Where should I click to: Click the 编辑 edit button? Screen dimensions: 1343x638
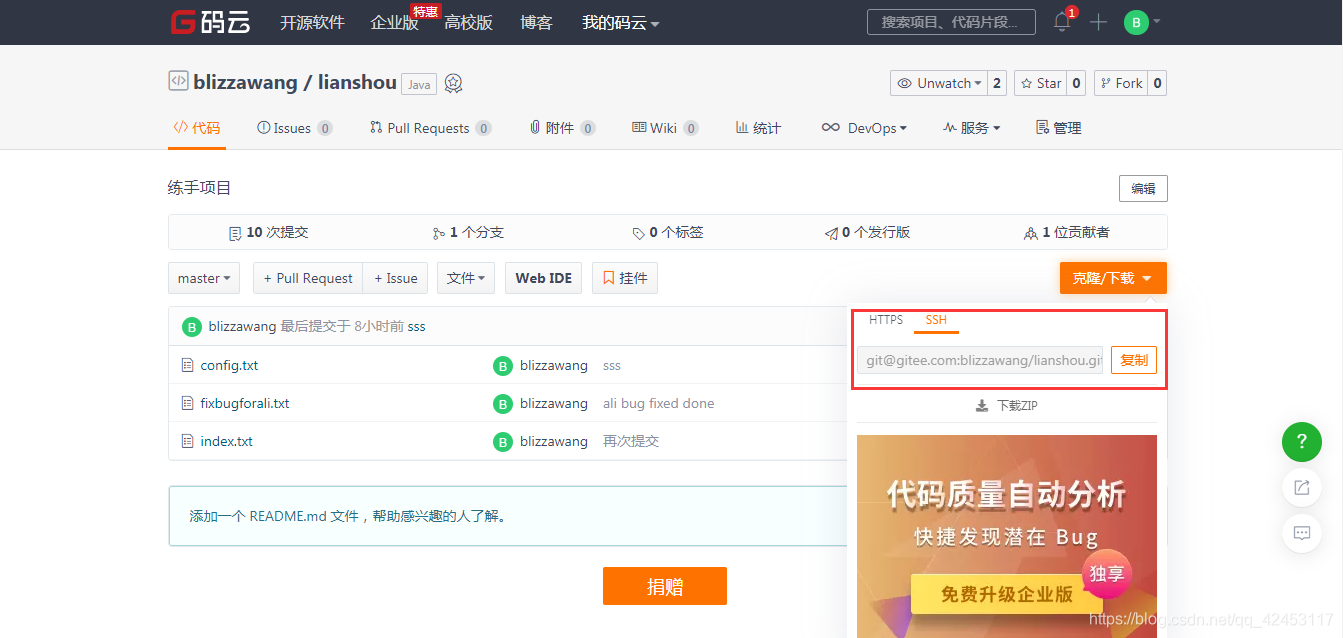pos(1143,188)
